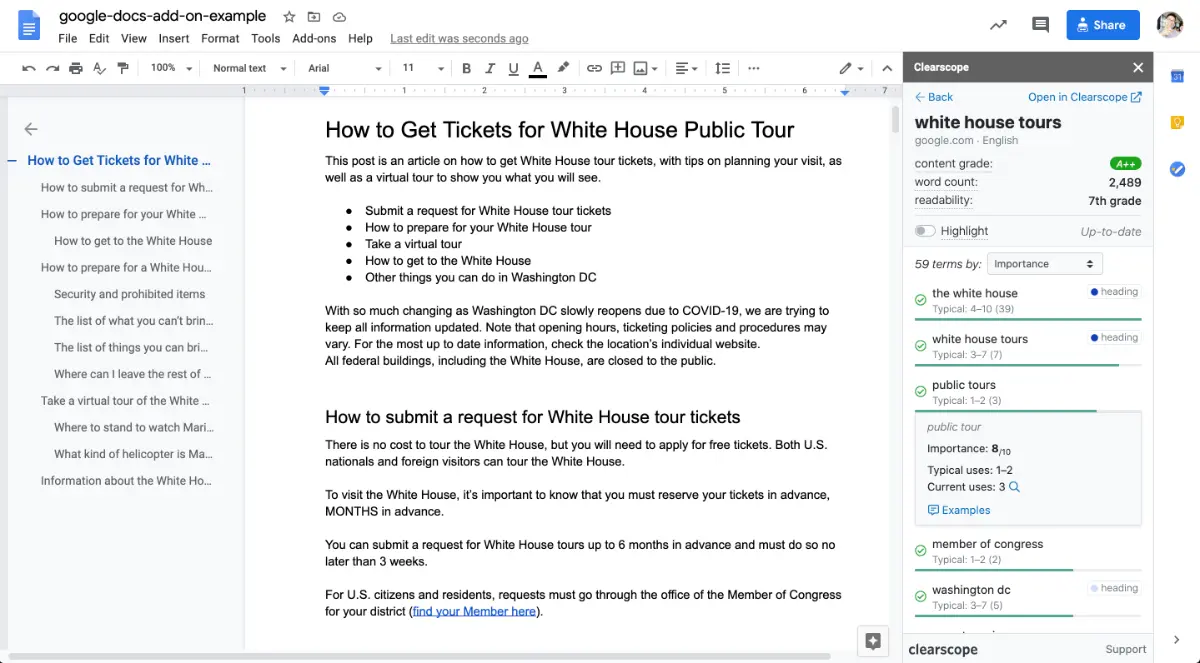Click the print icon in toolbar
Viewport: 1200px width, 663px height.
(76, 68)
